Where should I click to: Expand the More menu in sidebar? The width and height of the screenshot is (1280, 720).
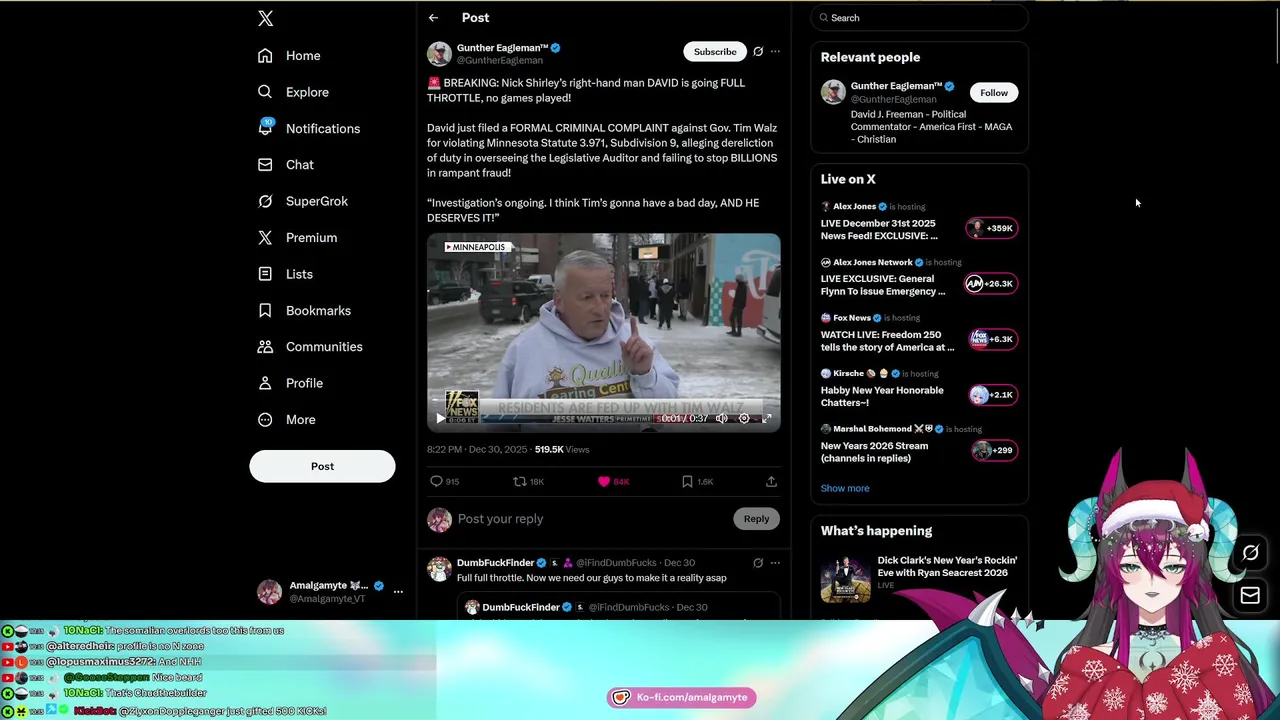[286, 420]
